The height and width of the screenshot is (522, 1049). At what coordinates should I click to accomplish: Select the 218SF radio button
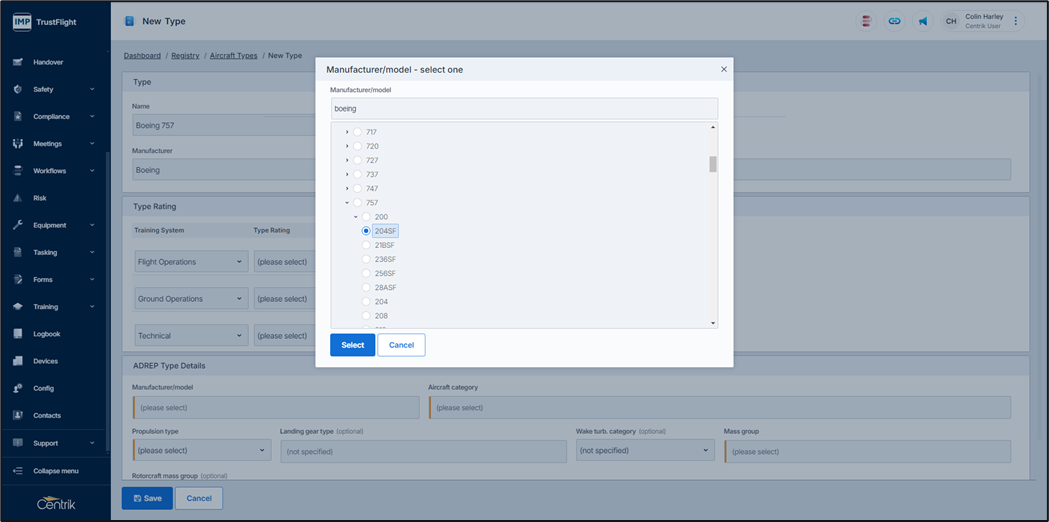point(366,245)
